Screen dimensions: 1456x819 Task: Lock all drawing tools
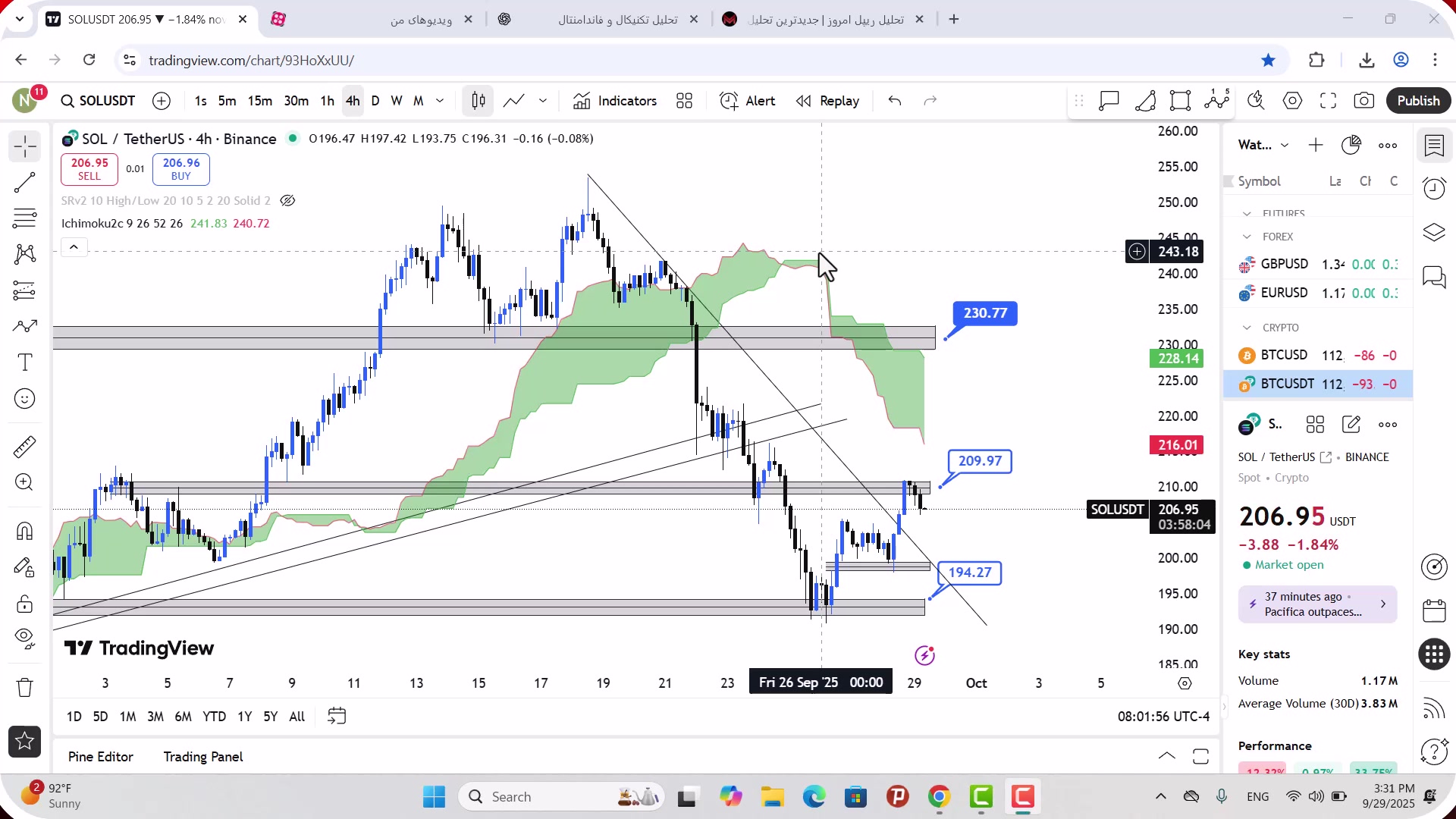[25, 604]
